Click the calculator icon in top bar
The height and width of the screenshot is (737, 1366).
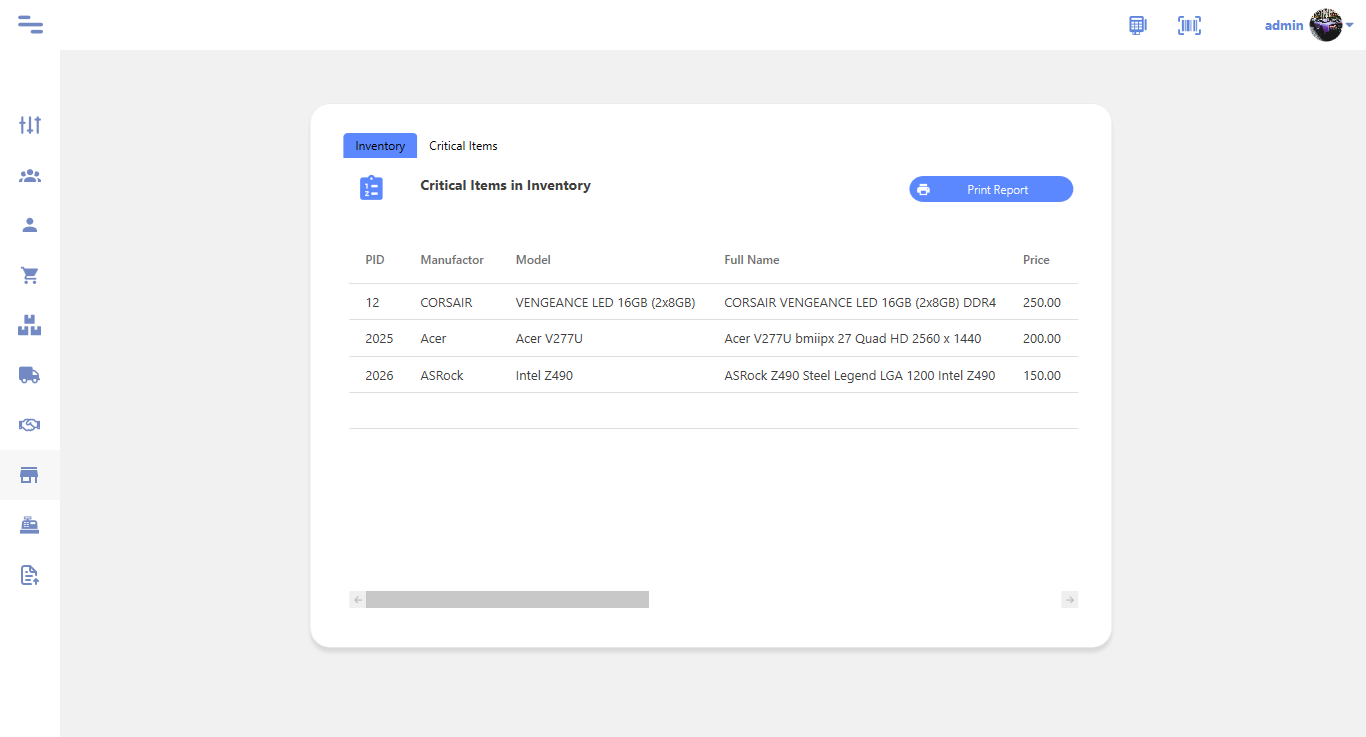pyautogui.click(x=1138, y=25)
